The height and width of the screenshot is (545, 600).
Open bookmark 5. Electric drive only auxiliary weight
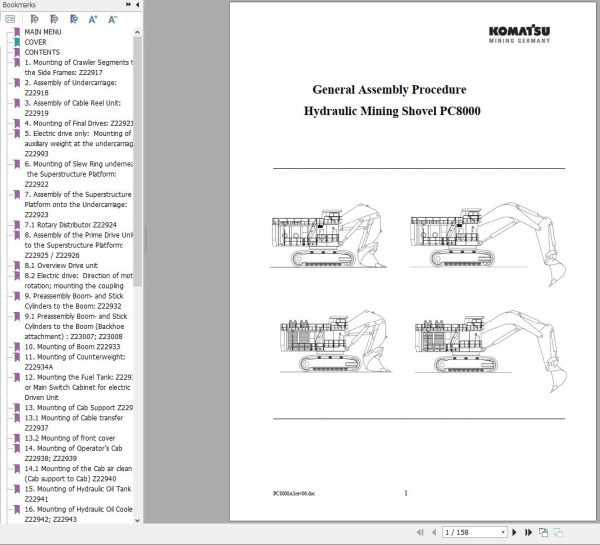78,144
